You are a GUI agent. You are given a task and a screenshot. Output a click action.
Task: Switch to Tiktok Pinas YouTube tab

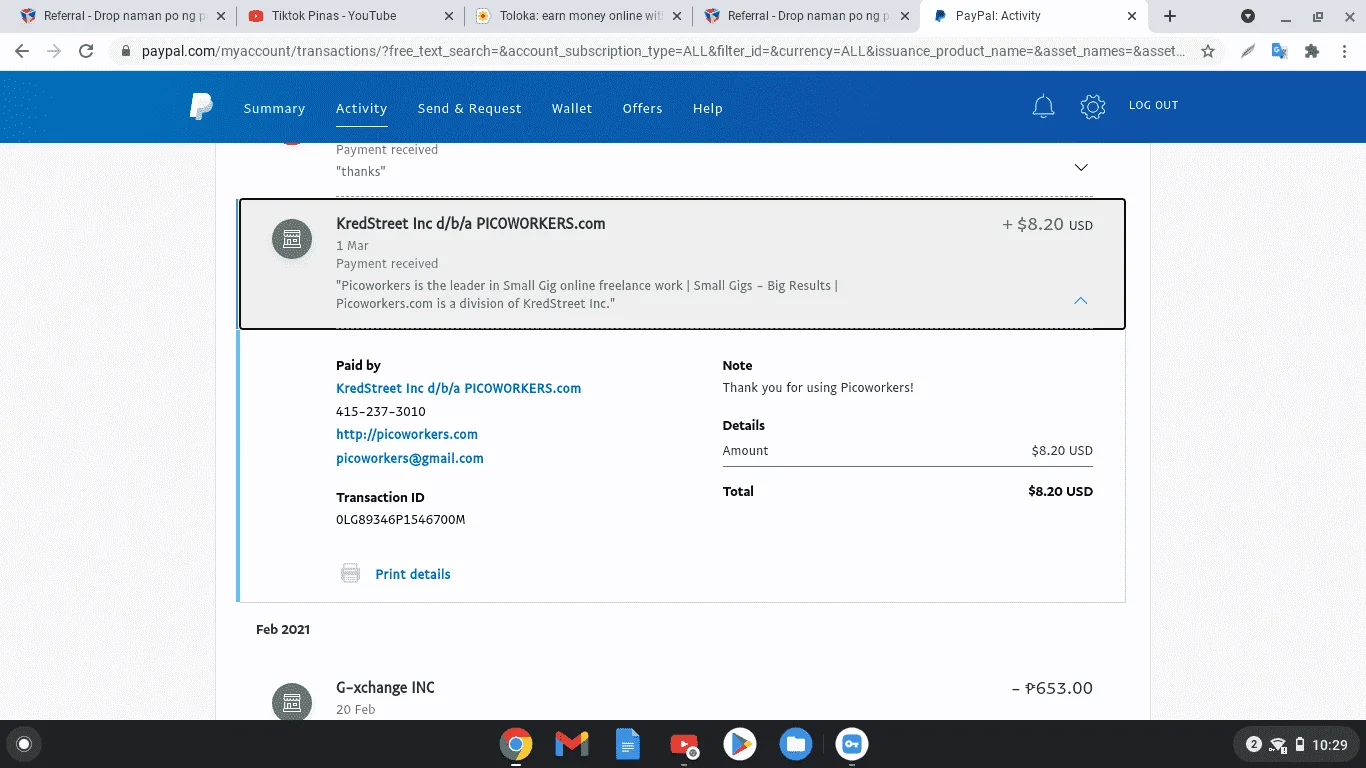(350, 16)
